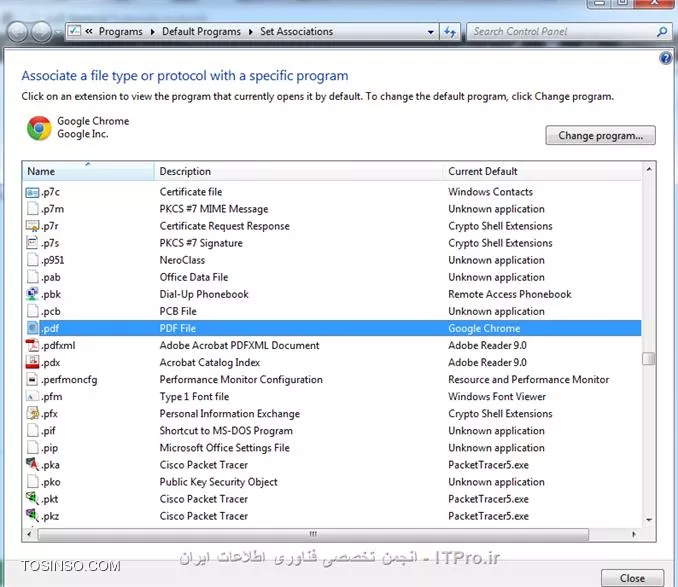Click the .pip file icon

point(32,448)
